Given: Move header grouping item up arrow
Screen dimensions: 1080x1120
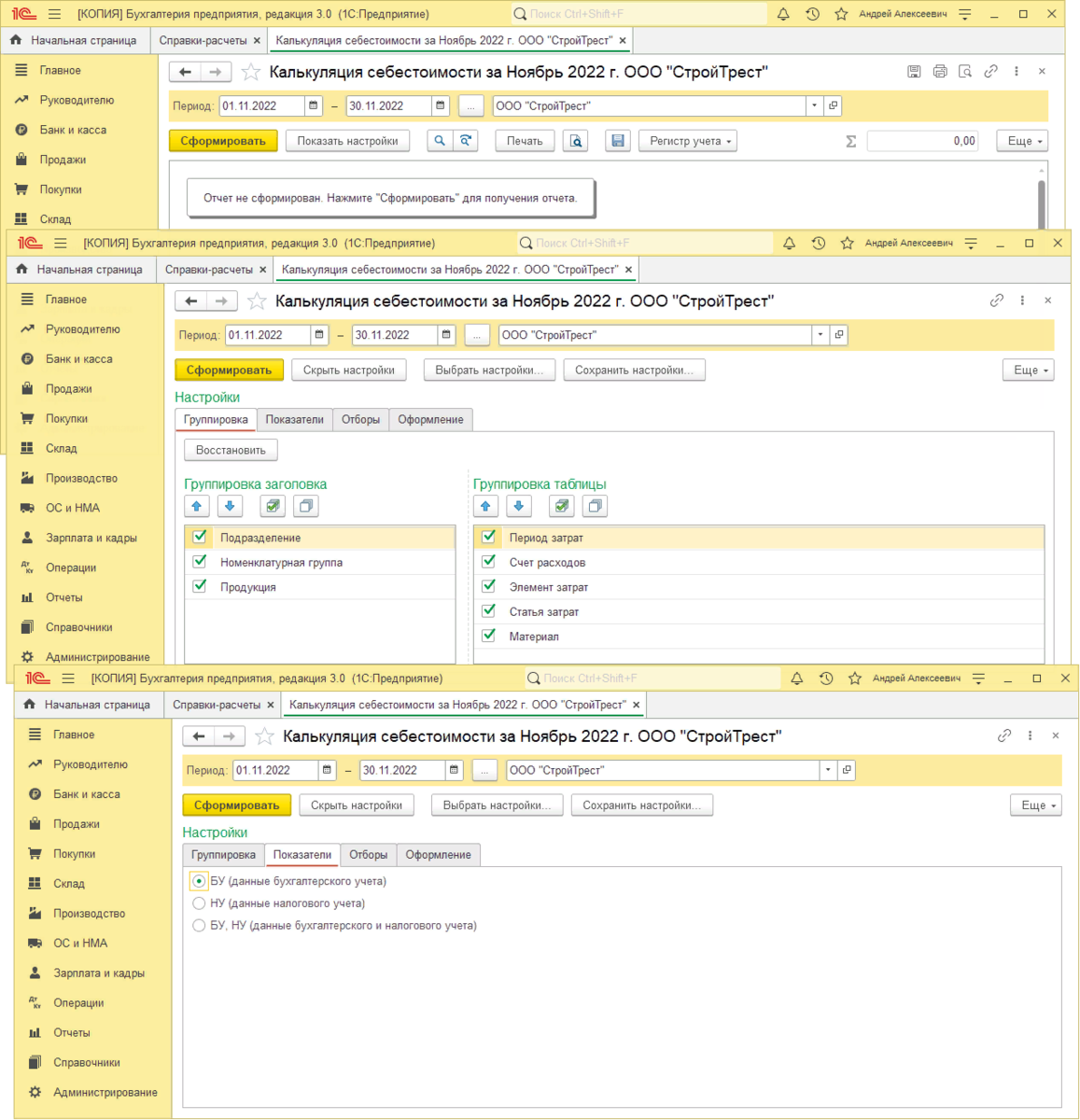Looking at the screenshot, I should pyautogui.click(x=197, y=506).
